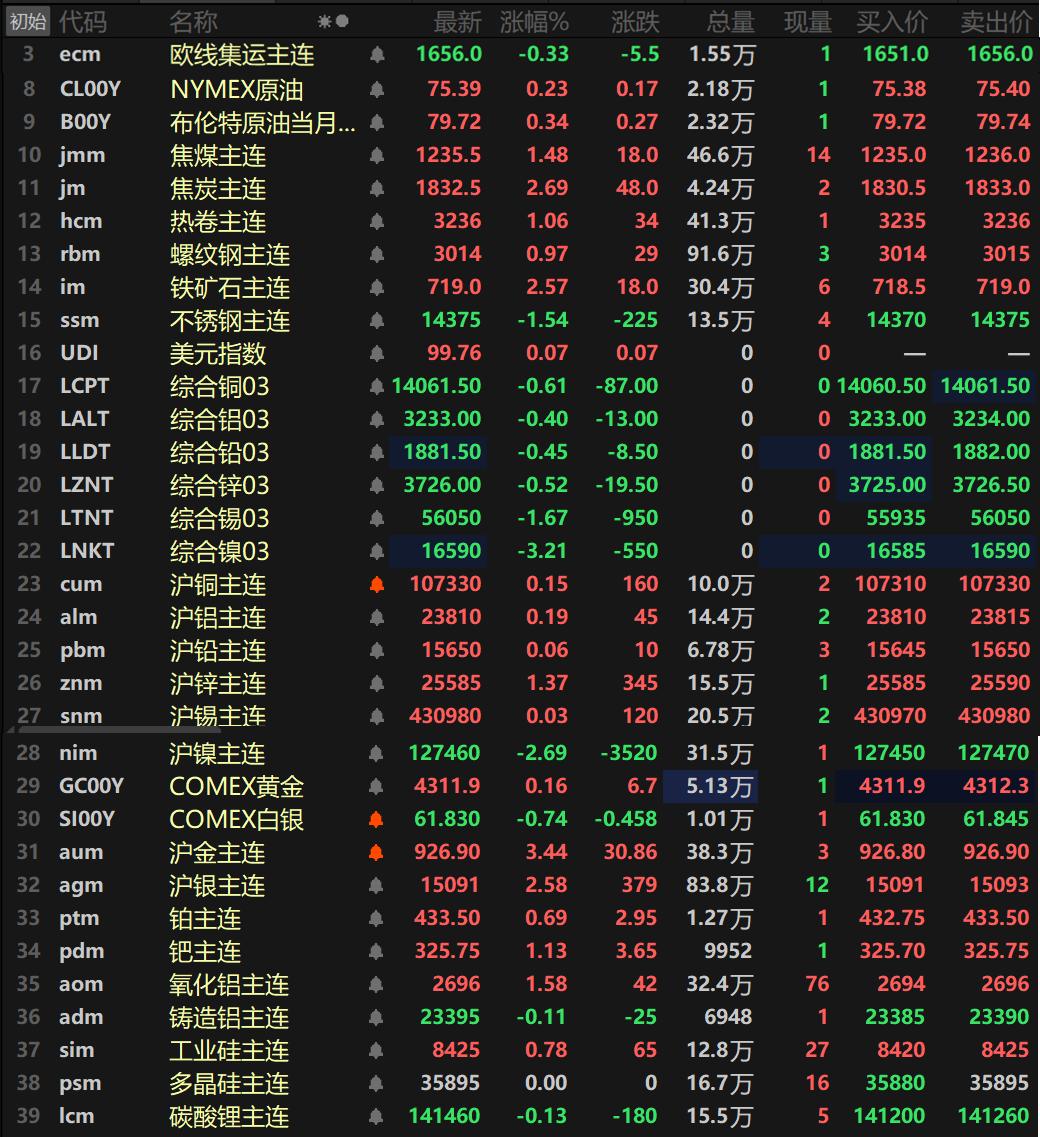Viewport: 1040px width, 1137px height.
Task: Select the 综合锌03 row name
Action: pos(220,485)
